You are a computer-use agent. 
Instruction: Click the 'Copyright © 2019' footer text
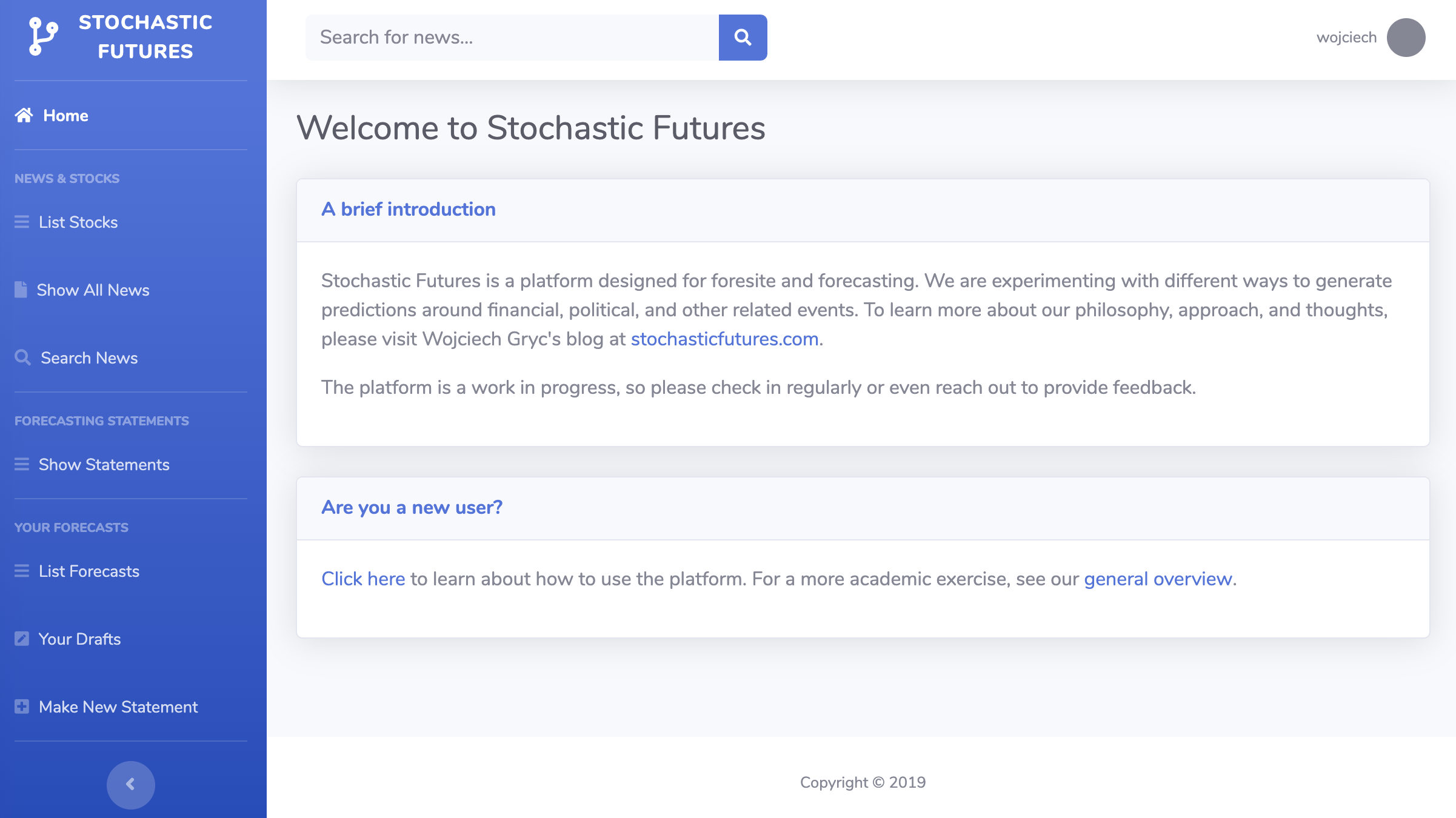[x=863, y=782]
